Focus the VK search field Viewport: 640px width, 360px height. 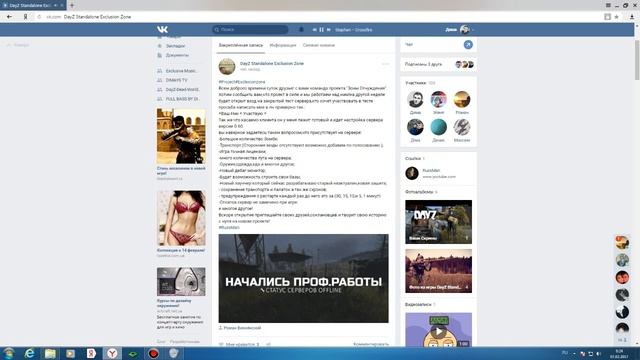click(x=250, y=29)
